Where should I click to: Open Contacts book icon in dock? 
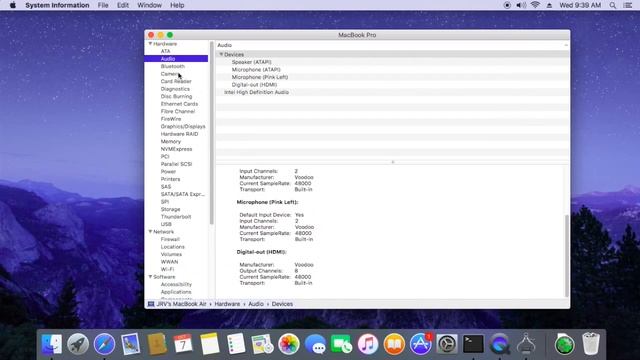[x=157, y=344]
